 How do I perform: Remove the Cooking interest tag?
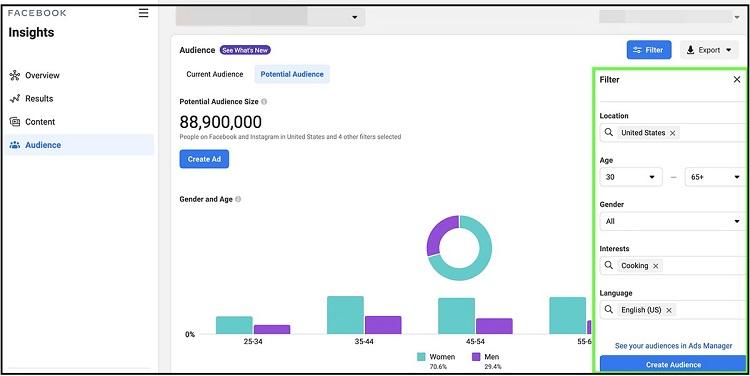[x=656, y=265]
